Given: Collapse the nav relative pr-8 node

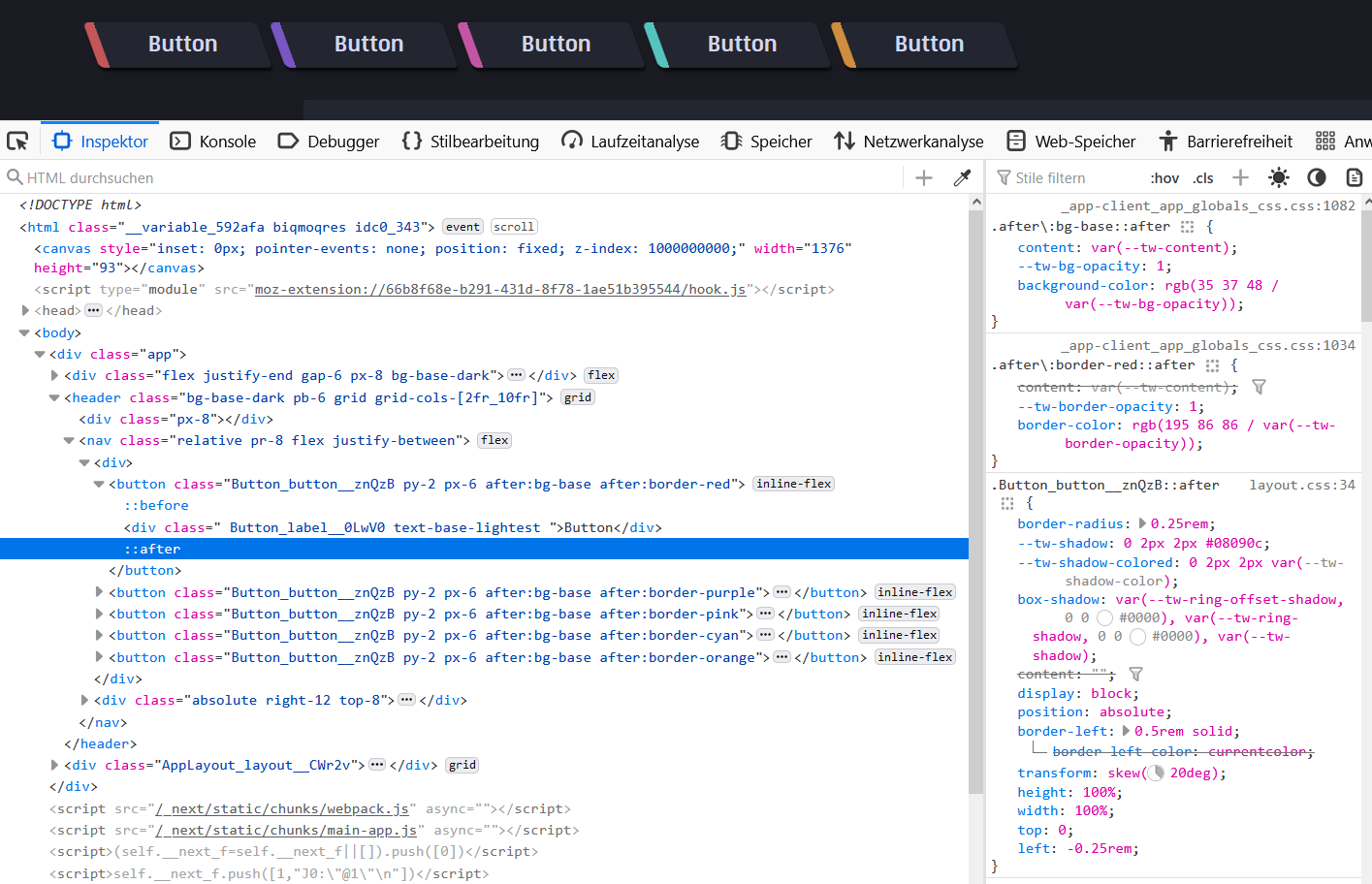Looking at the screenshot, I should (x=69, y=440).
